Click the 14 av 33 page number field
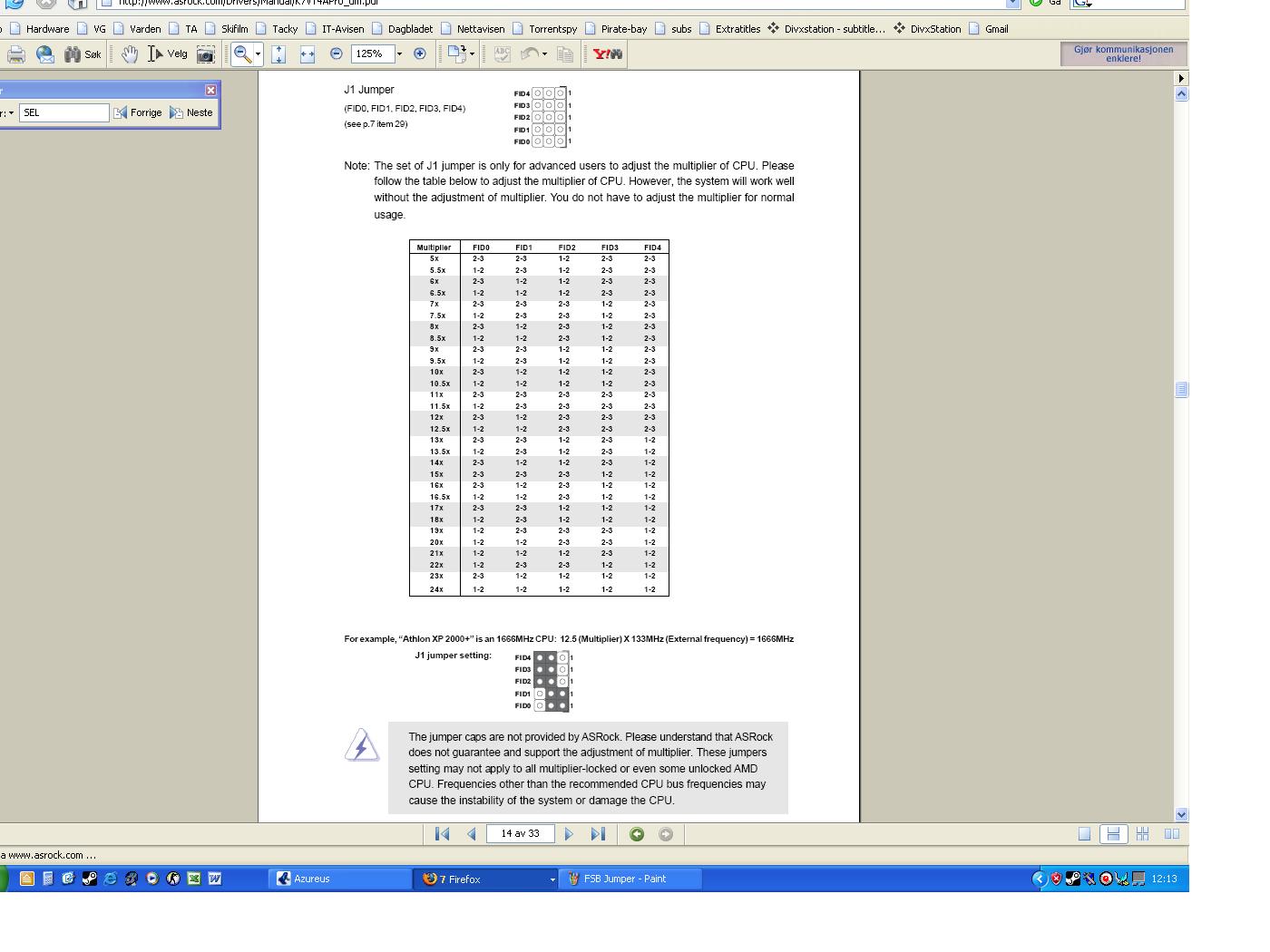 pyautogui.click(x=520, y=833)
